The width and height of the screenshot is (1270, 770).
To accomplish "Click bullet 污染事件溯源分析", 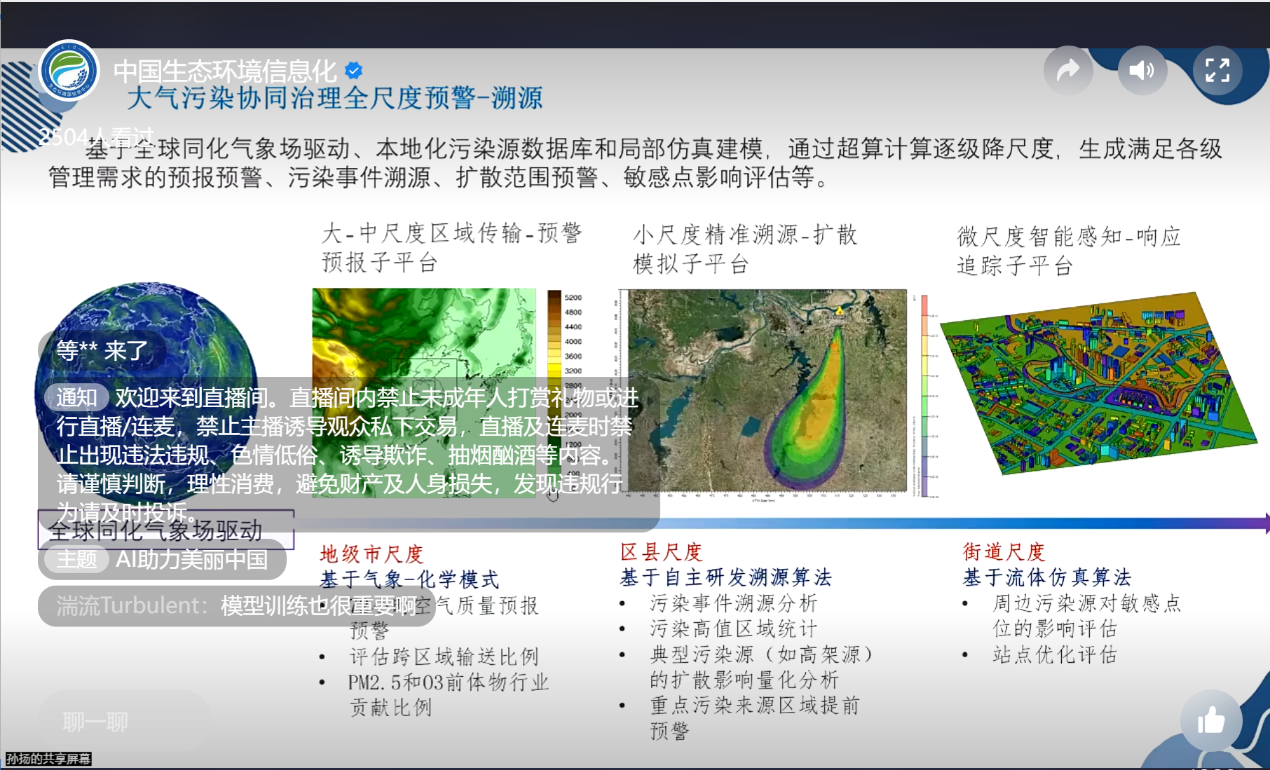I will click(x=734, y=603).
